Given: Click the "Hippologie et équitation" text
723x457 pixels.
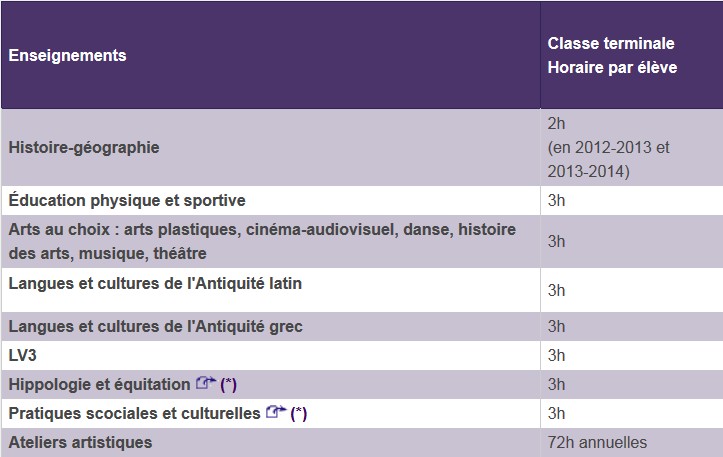Looking at the screenshot, I should pyautogui.click(x=99, y=384).
